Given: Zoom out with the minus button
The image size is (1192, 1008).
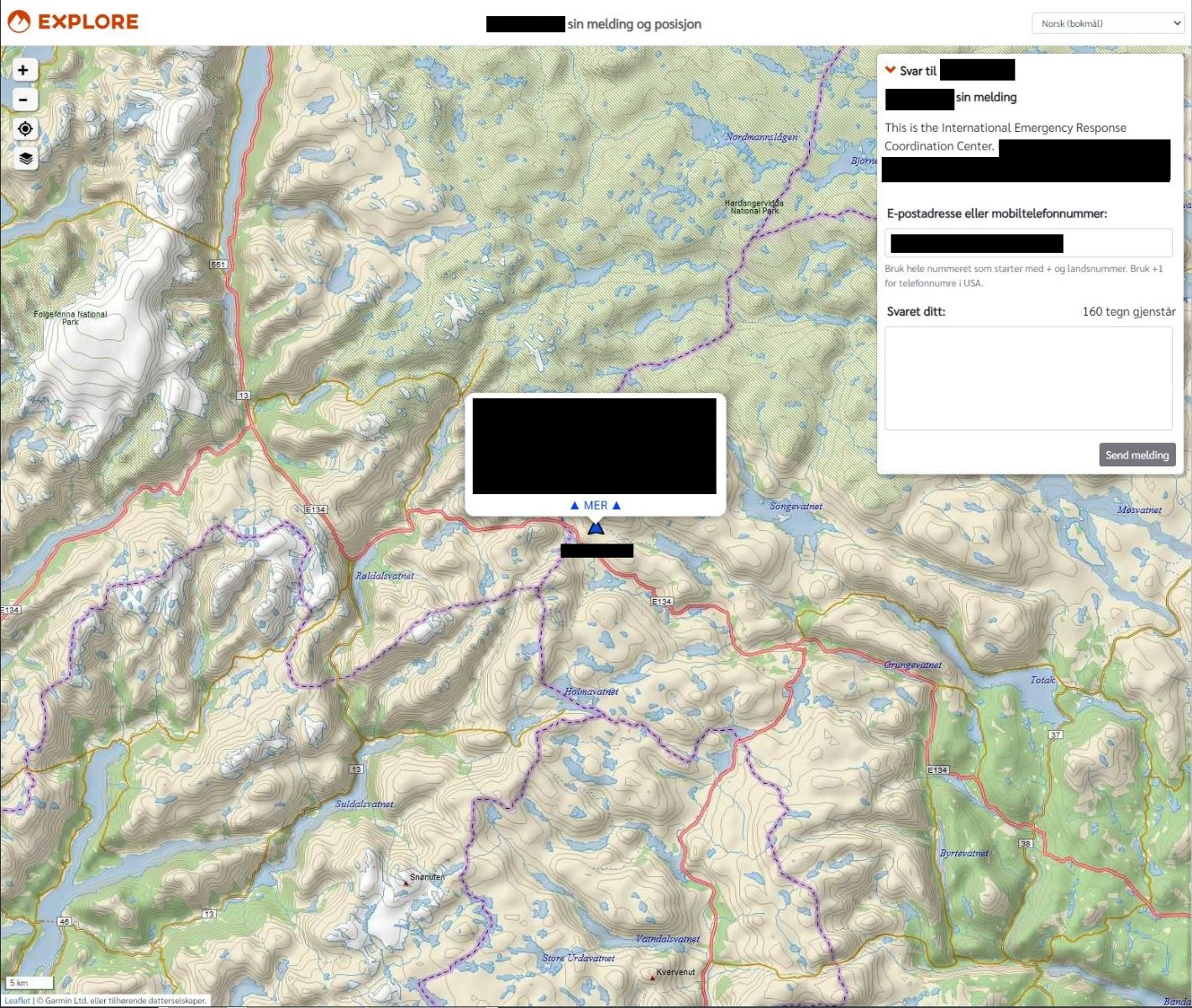Looking at the screenshot, I should tap(24, 100).
